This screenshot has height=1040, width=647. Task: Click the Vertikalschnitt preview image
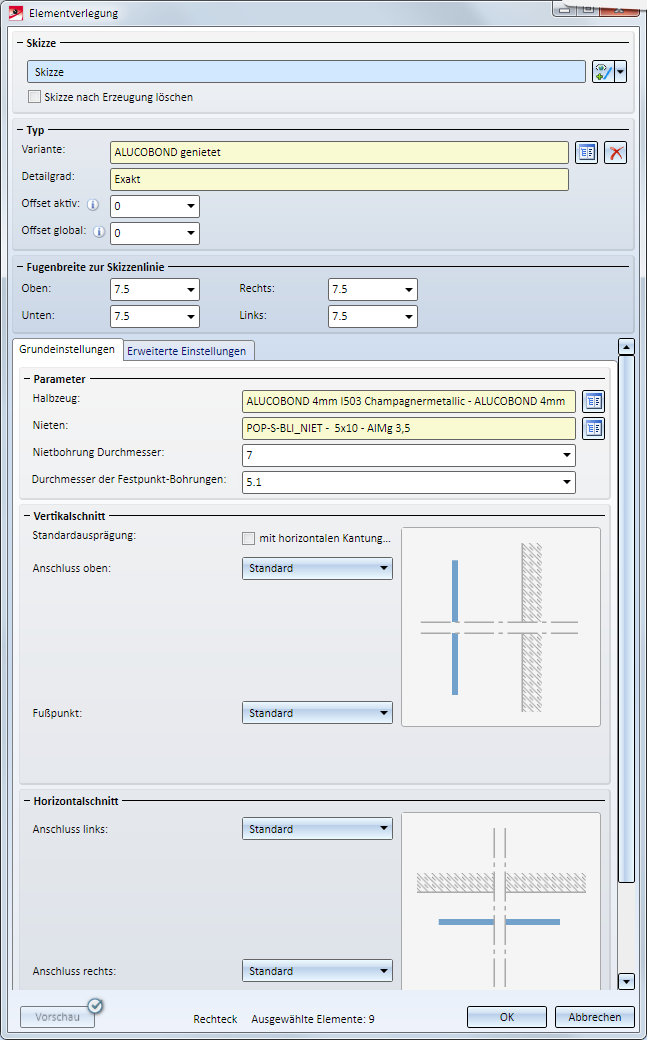[501, 627]
